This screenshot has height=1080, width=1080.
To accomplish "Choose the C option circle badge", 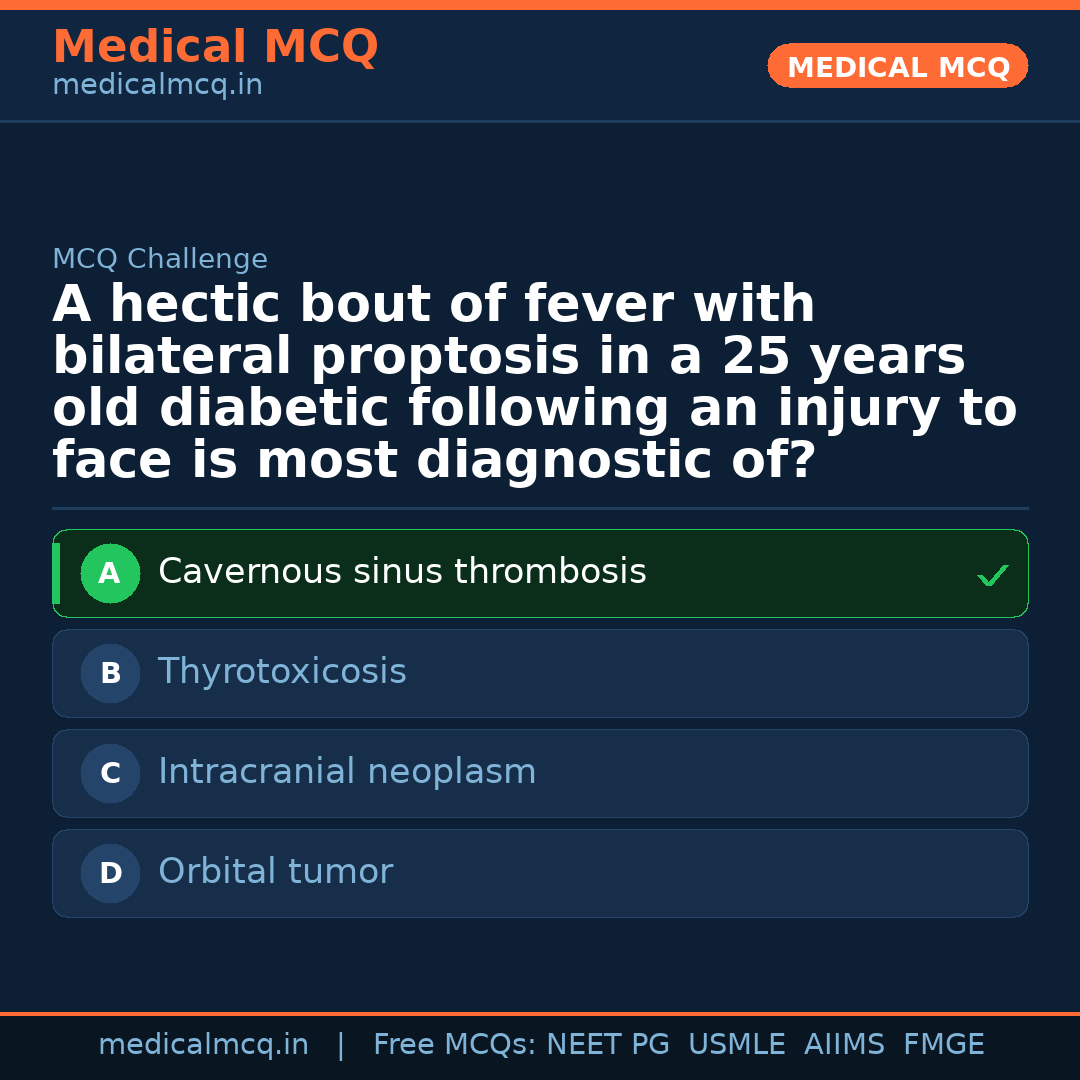I will point(110,773).
